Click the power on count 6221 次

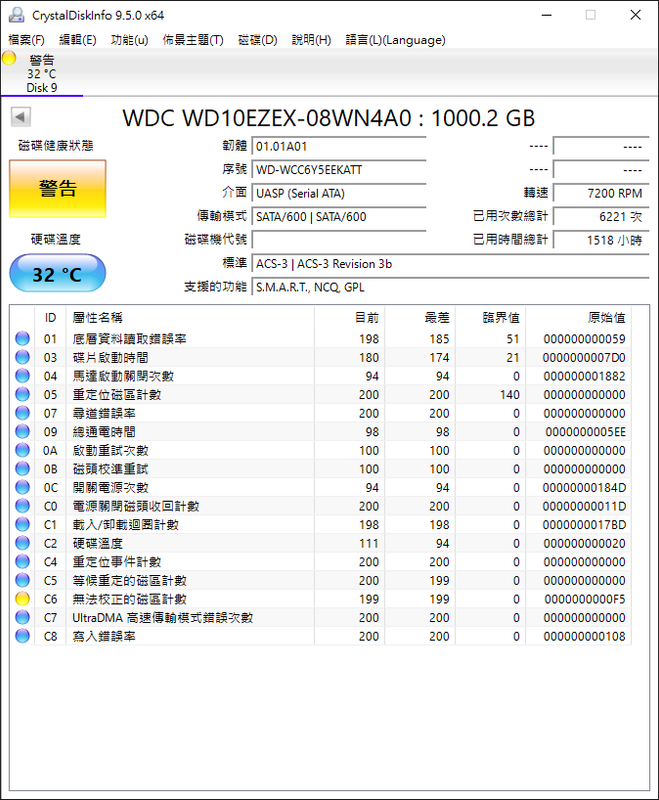pos(601,217)
